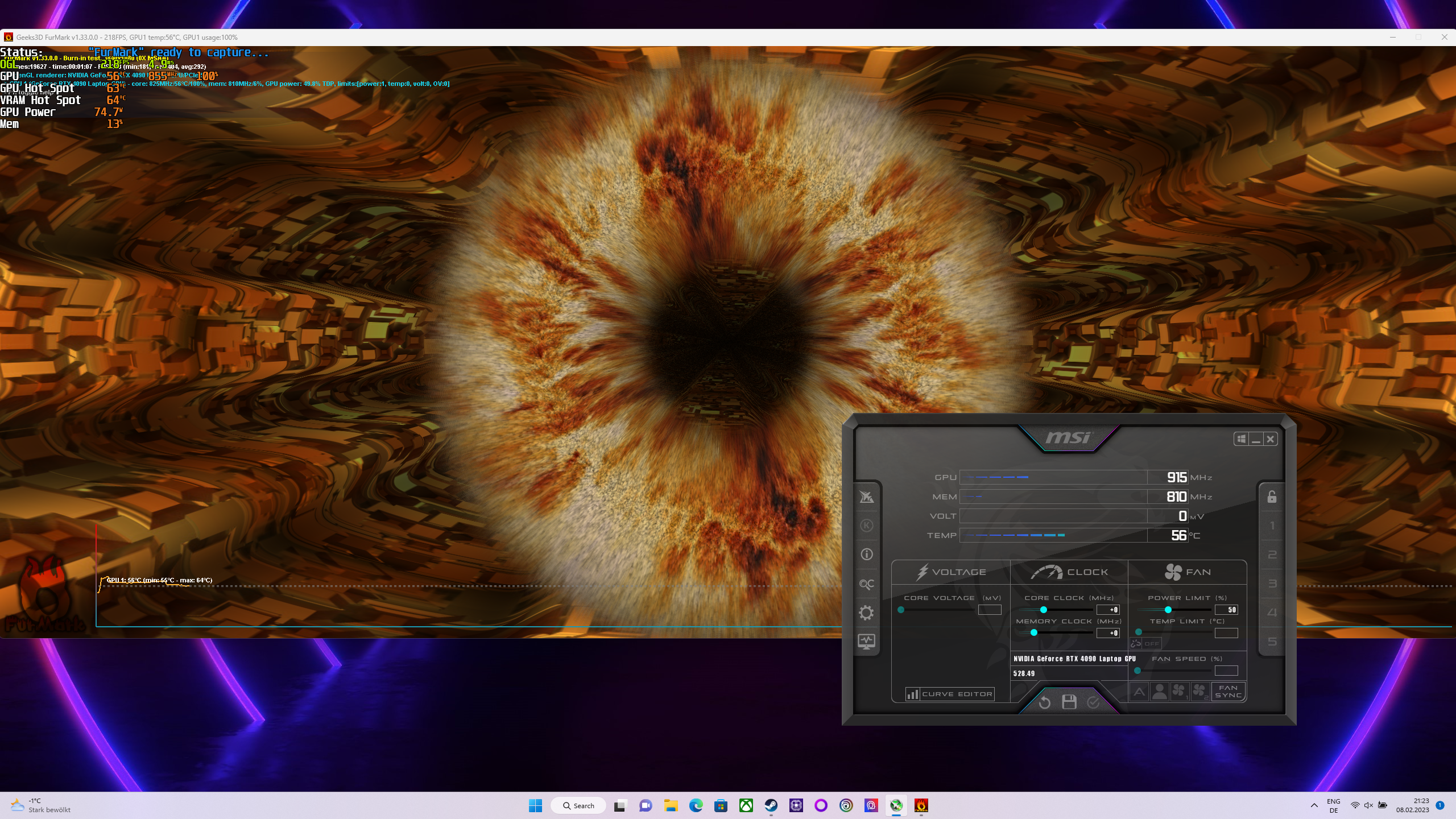Enable Fan Sync option
The image size is (1456, 819).
(1228, 692)
